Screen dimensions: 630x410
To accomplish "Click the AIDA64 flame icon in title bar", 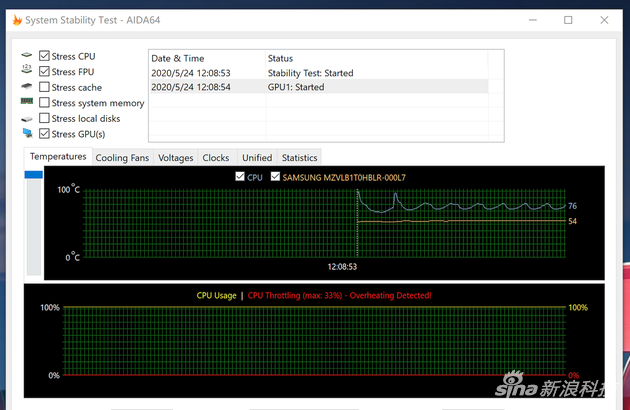I will tap(17, 20).
